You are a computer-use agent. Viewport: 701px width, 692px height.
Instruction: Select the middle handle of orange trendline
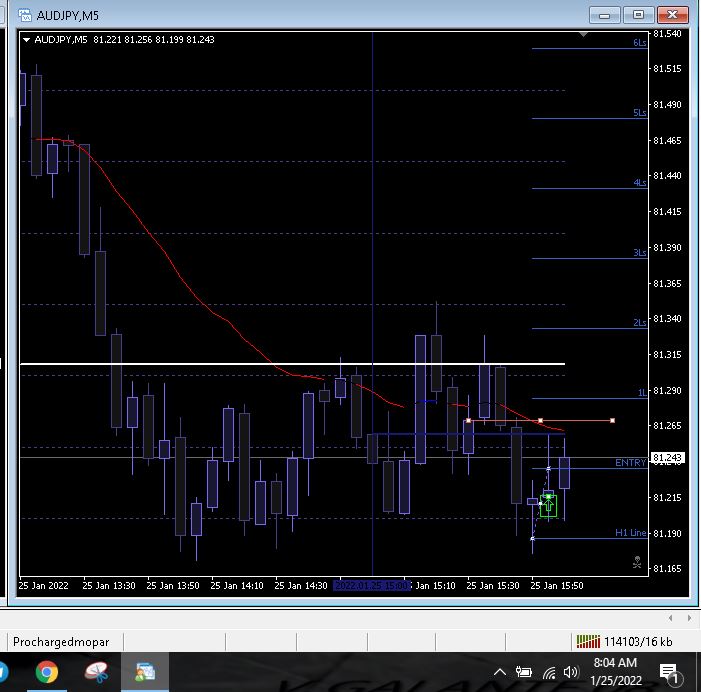click(541, 421)
